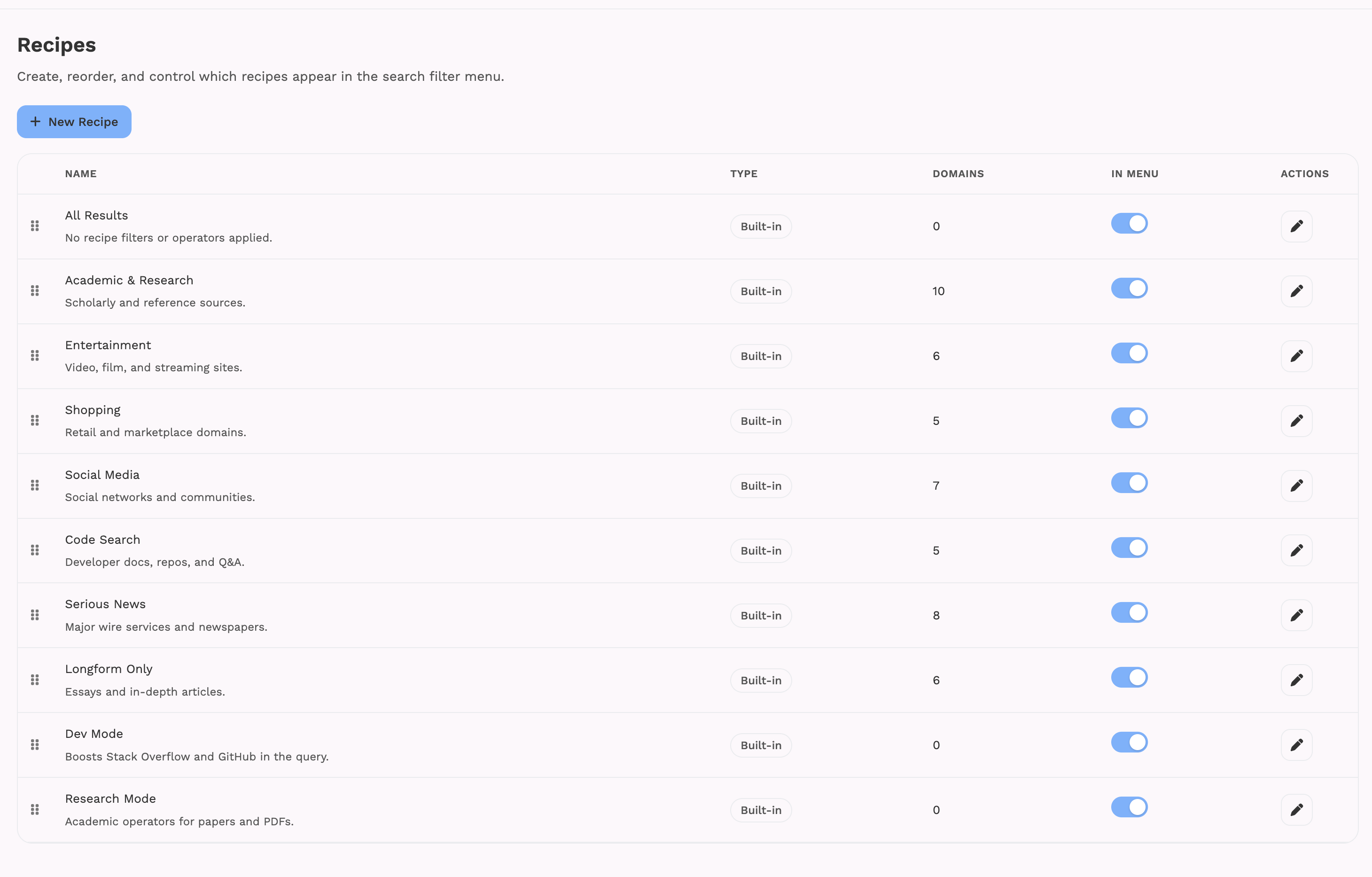Click the drag handle beside Social Media
1372x877 pixels.
35,485
